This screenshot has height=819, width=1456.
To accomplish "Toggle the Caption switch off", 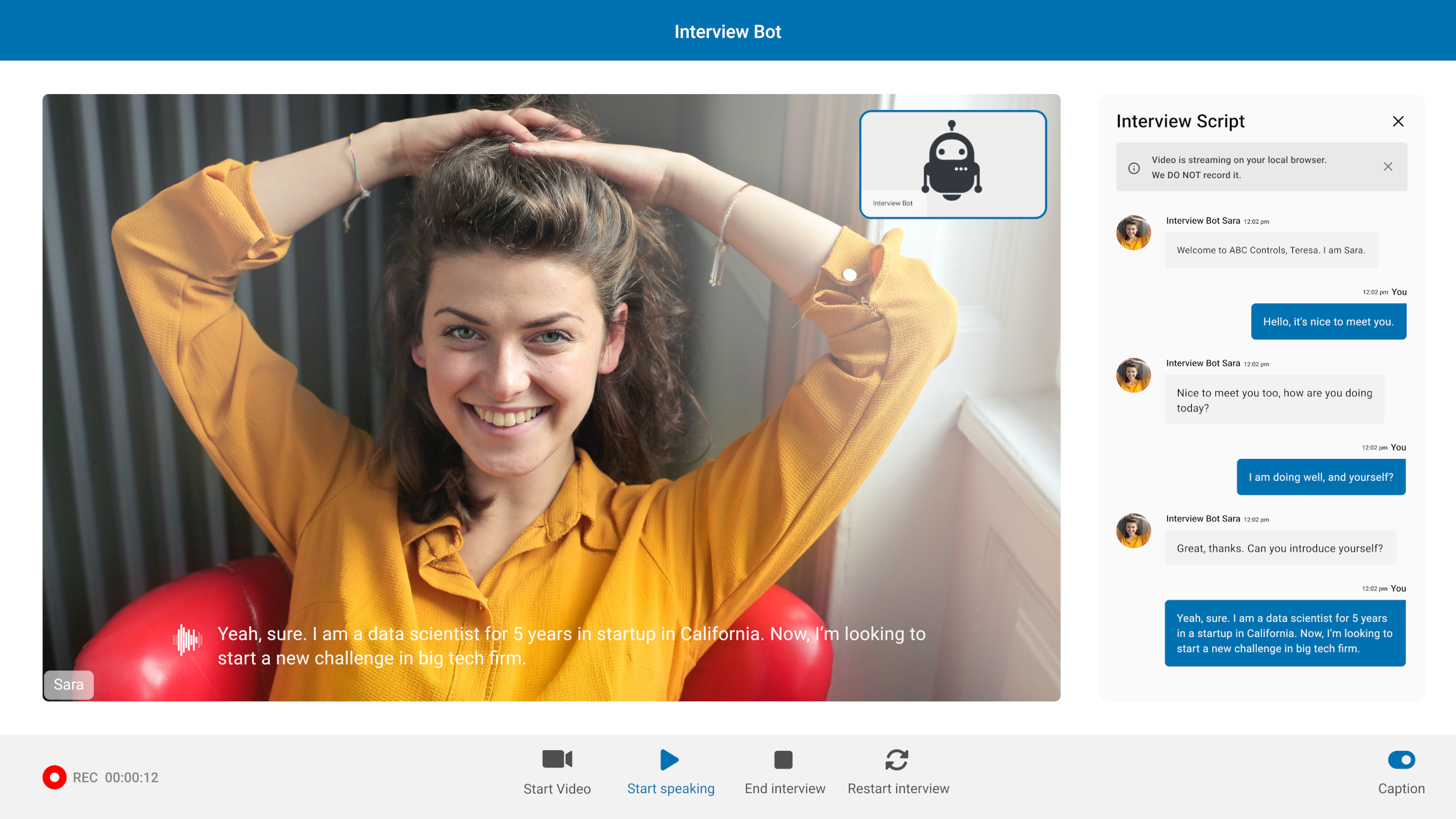I will [x=1401, y=760].
